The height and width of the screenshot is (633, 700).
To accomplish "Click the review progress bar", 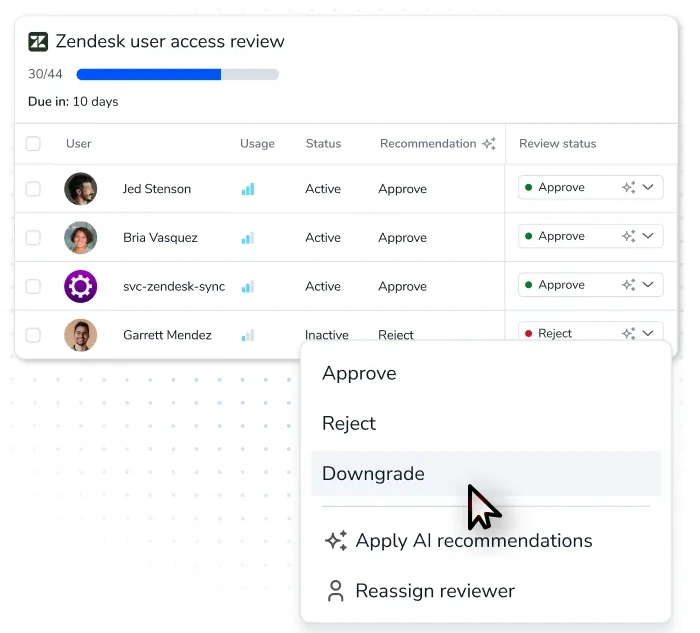I will click(178, 74).
